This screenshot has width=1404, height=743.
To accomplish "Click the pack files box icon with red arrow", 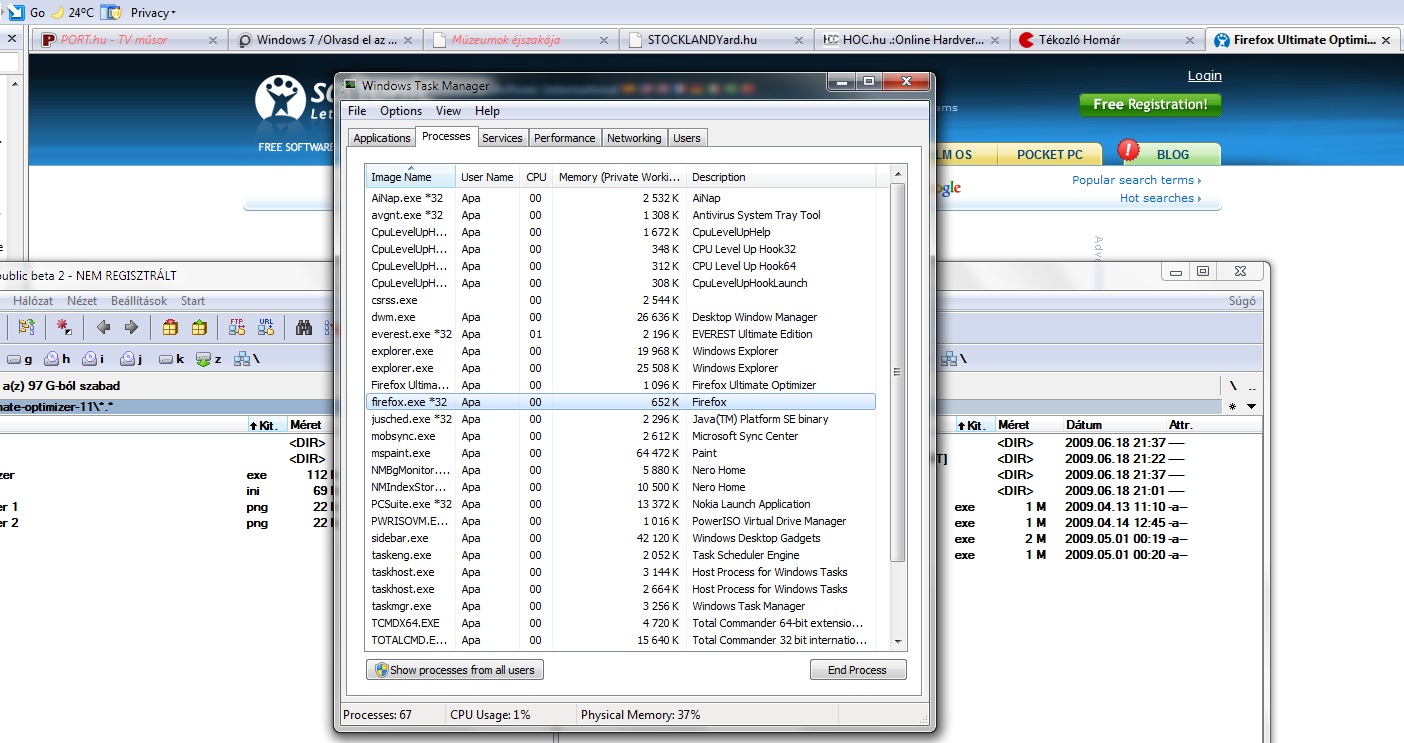I will (x=170, y=327).
